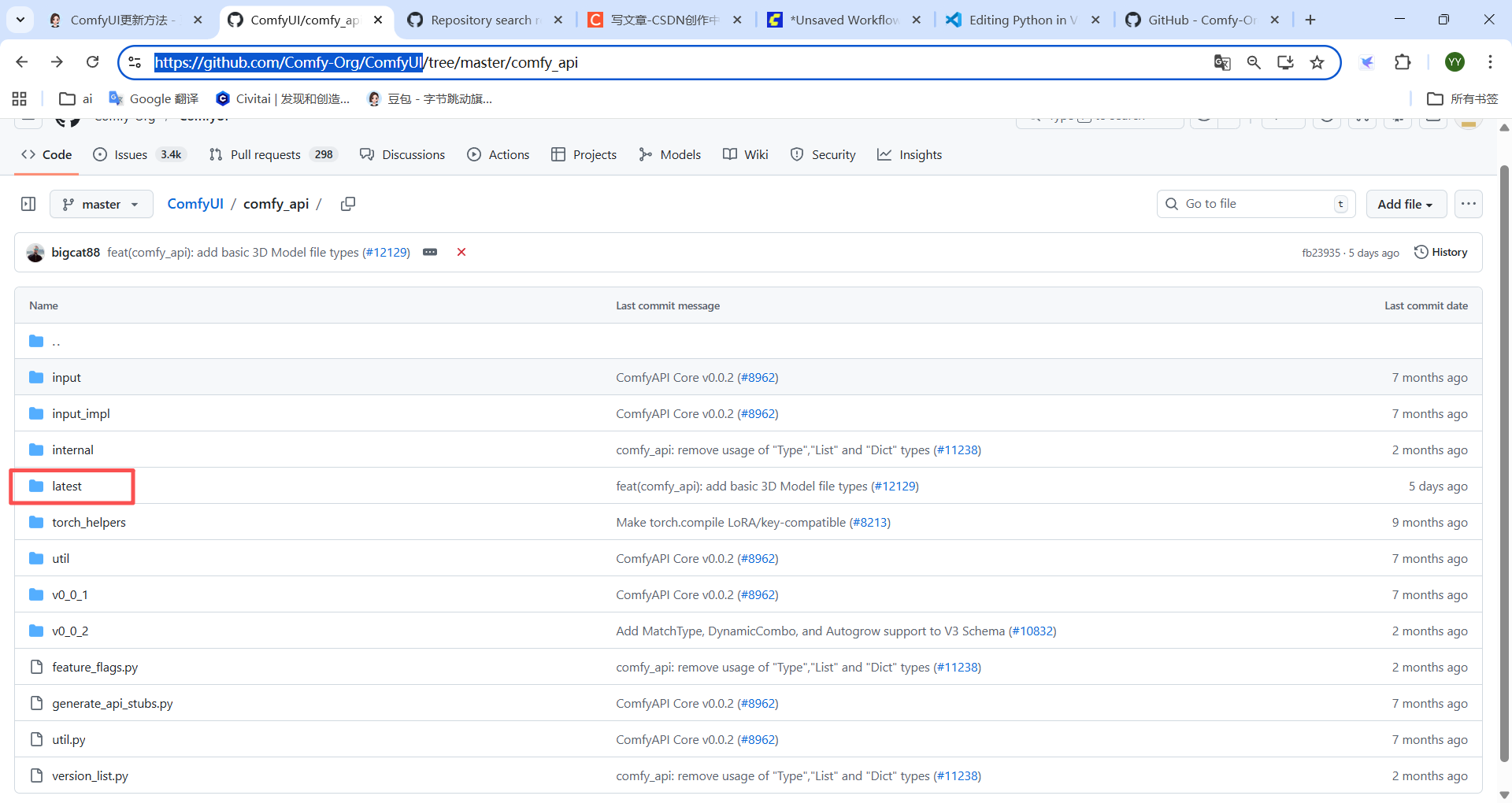The width and height of the screenshot is (1512, 803).
Task: Open the Models tab
Action: pos(669,154)
